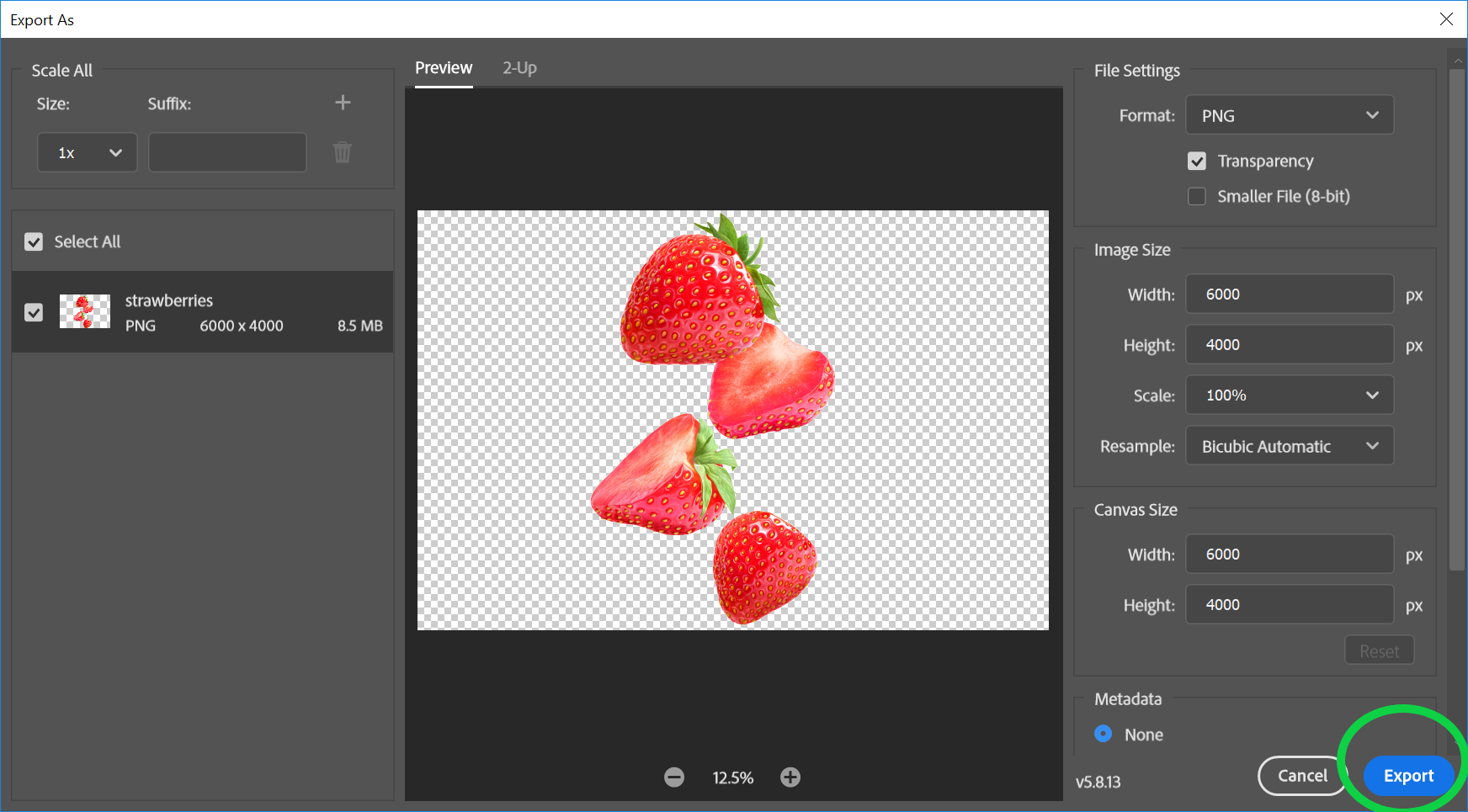This screenshot has width=1468, height=812.
Task: Click the Canvas Size Height field
Action: pos(1290,604)
